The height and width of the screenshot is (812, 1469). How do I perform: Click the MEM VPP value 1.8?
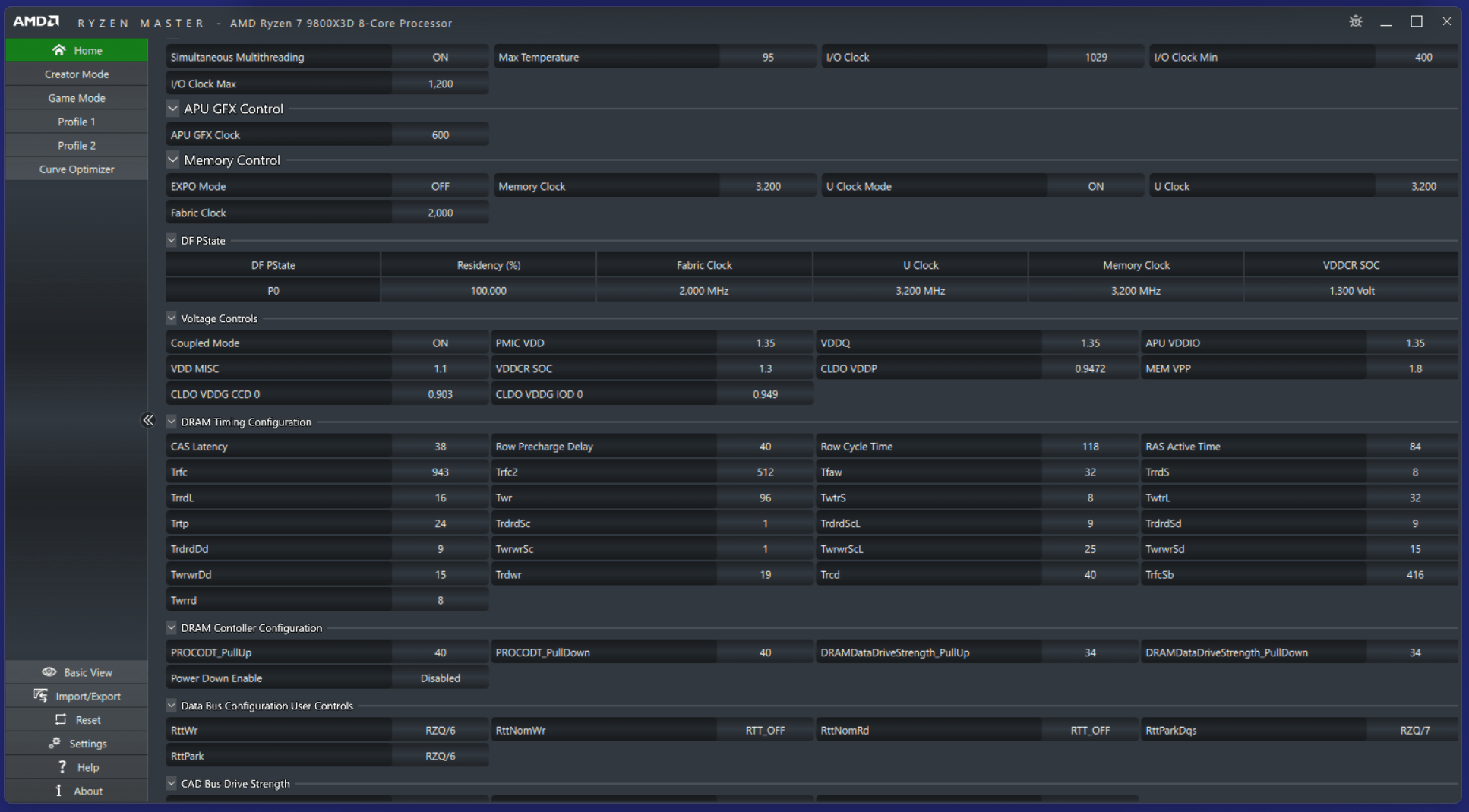[1414, 368]
